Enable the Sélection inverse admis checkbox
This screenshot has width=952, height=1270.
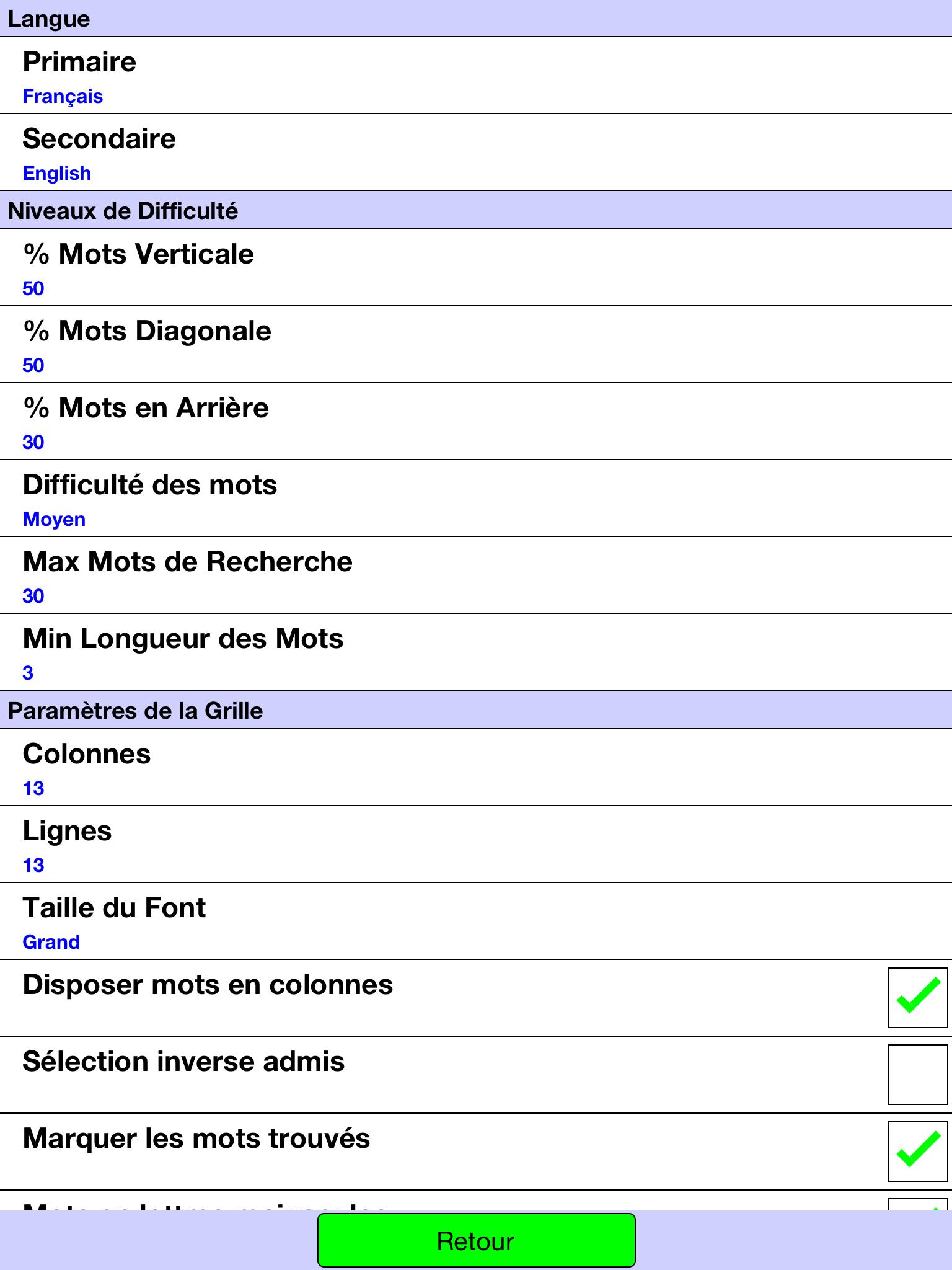coord(917,1074)
